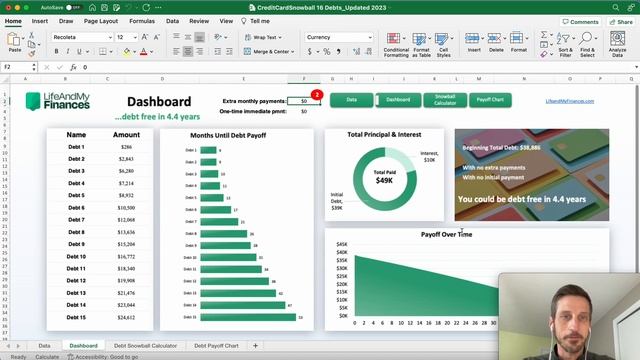This screenshot has height=360, width=640.
Task: Add a new sheet with plus button
Action: point(256,346)
